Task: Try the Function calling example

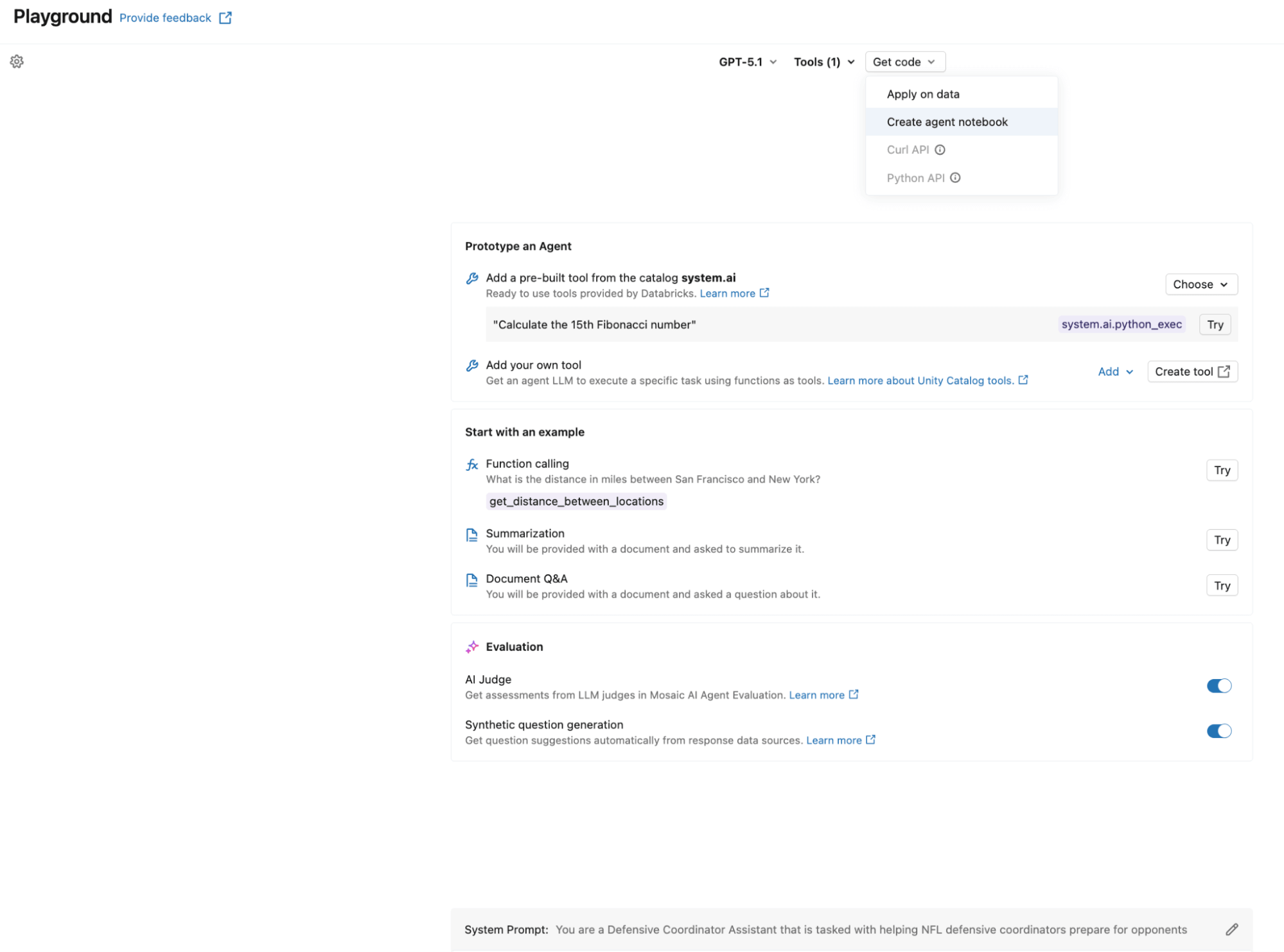Action: [x=1222, y=471]
